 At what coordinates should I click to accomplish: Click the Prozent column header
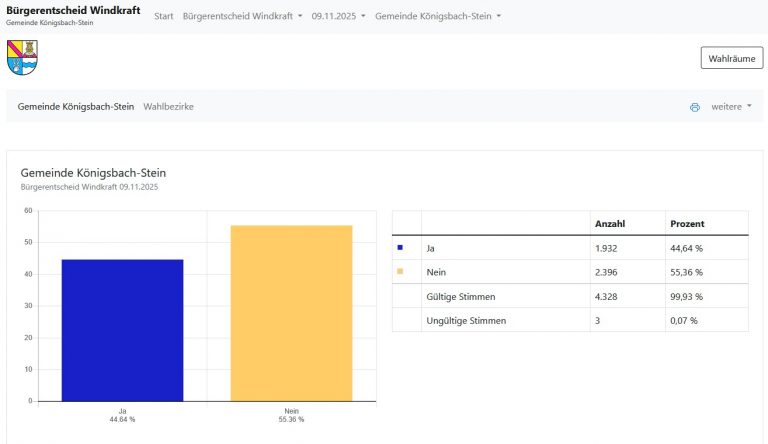coord(686,223)
